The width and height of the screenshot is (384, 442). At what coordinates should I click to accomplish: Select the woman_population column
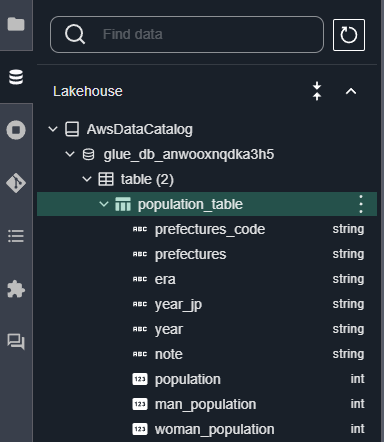tap(214, 429)
